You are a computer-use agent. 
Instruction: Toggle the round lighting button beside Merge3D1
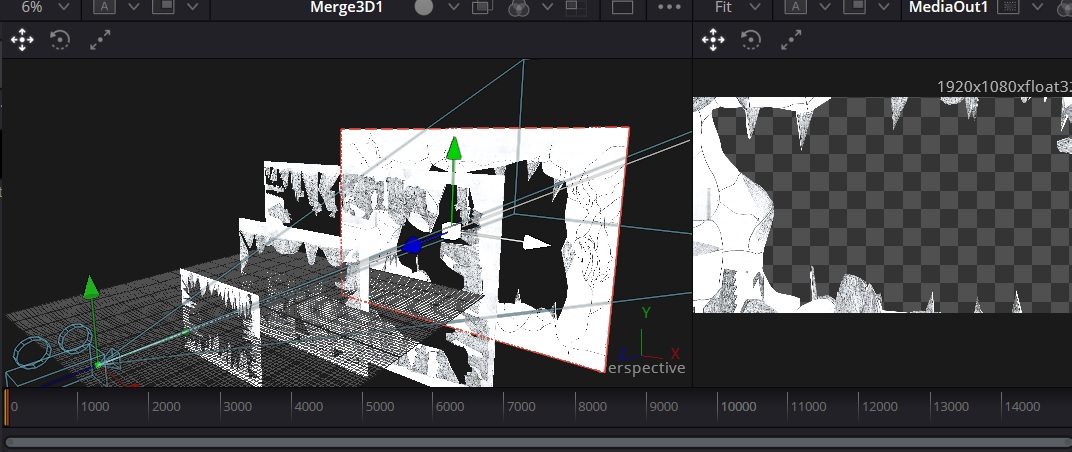[424, 7]
